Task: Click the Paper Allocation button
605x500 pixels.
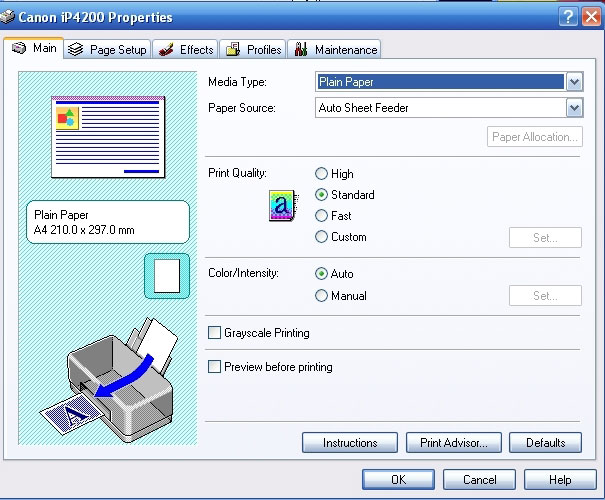Action: pos(535,137)
